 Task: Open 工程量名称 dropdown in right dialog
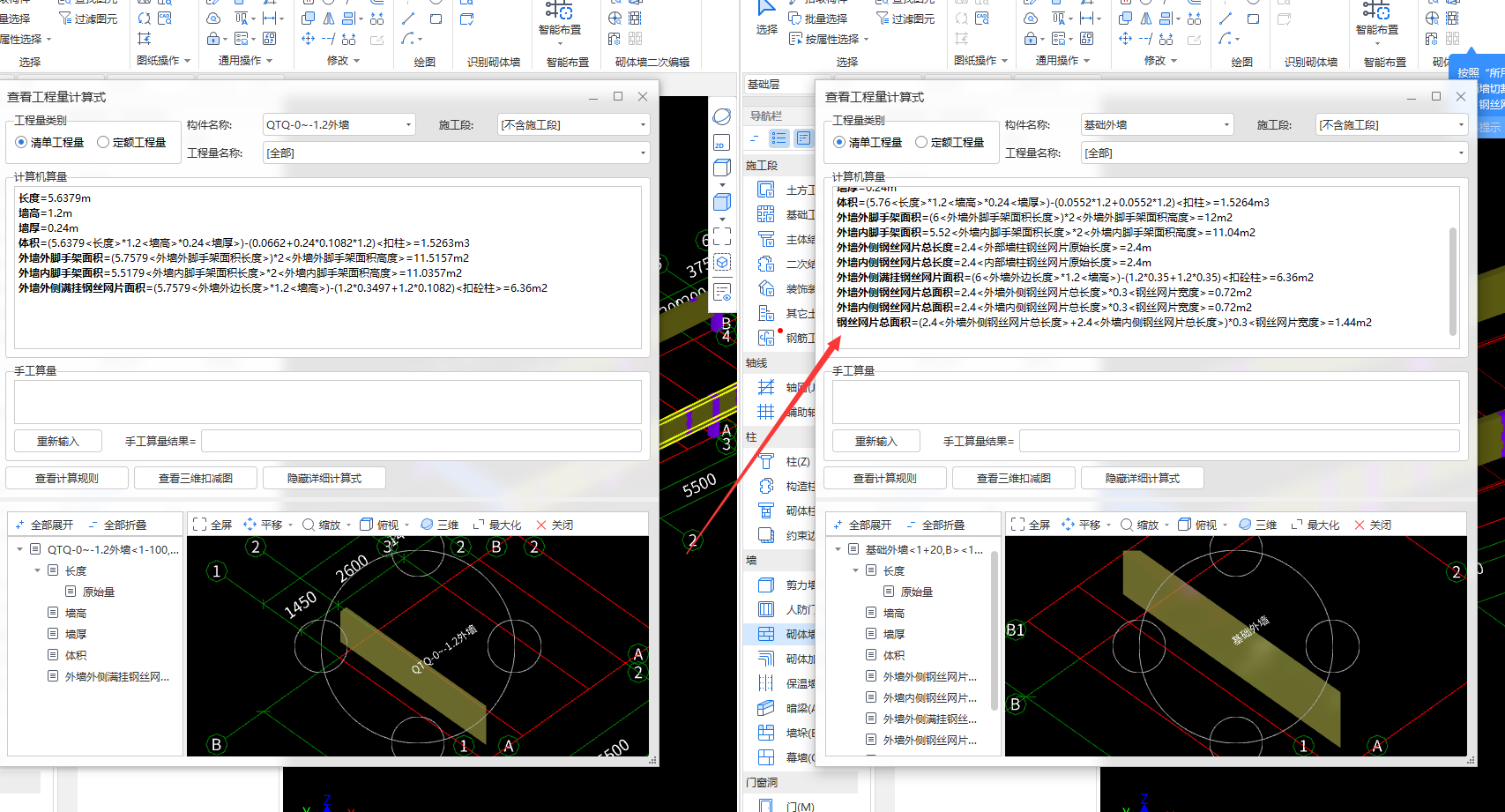point(1275,153)
